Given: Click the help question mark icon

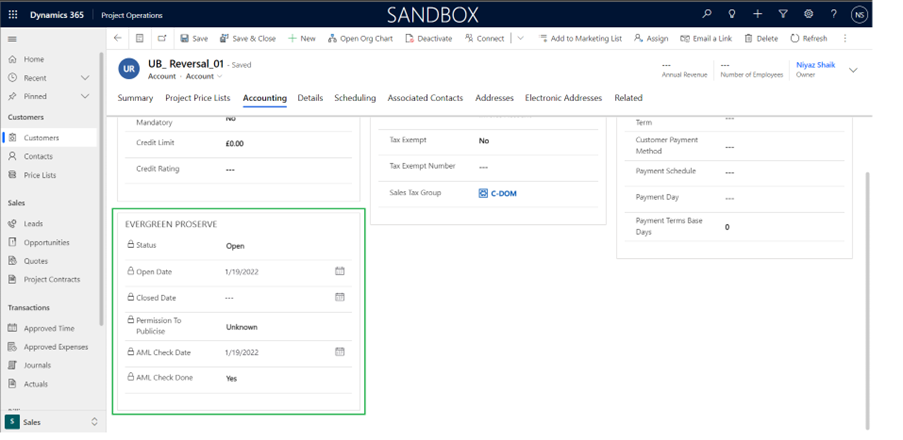Looking at the screenshot, I should point(833,14).
